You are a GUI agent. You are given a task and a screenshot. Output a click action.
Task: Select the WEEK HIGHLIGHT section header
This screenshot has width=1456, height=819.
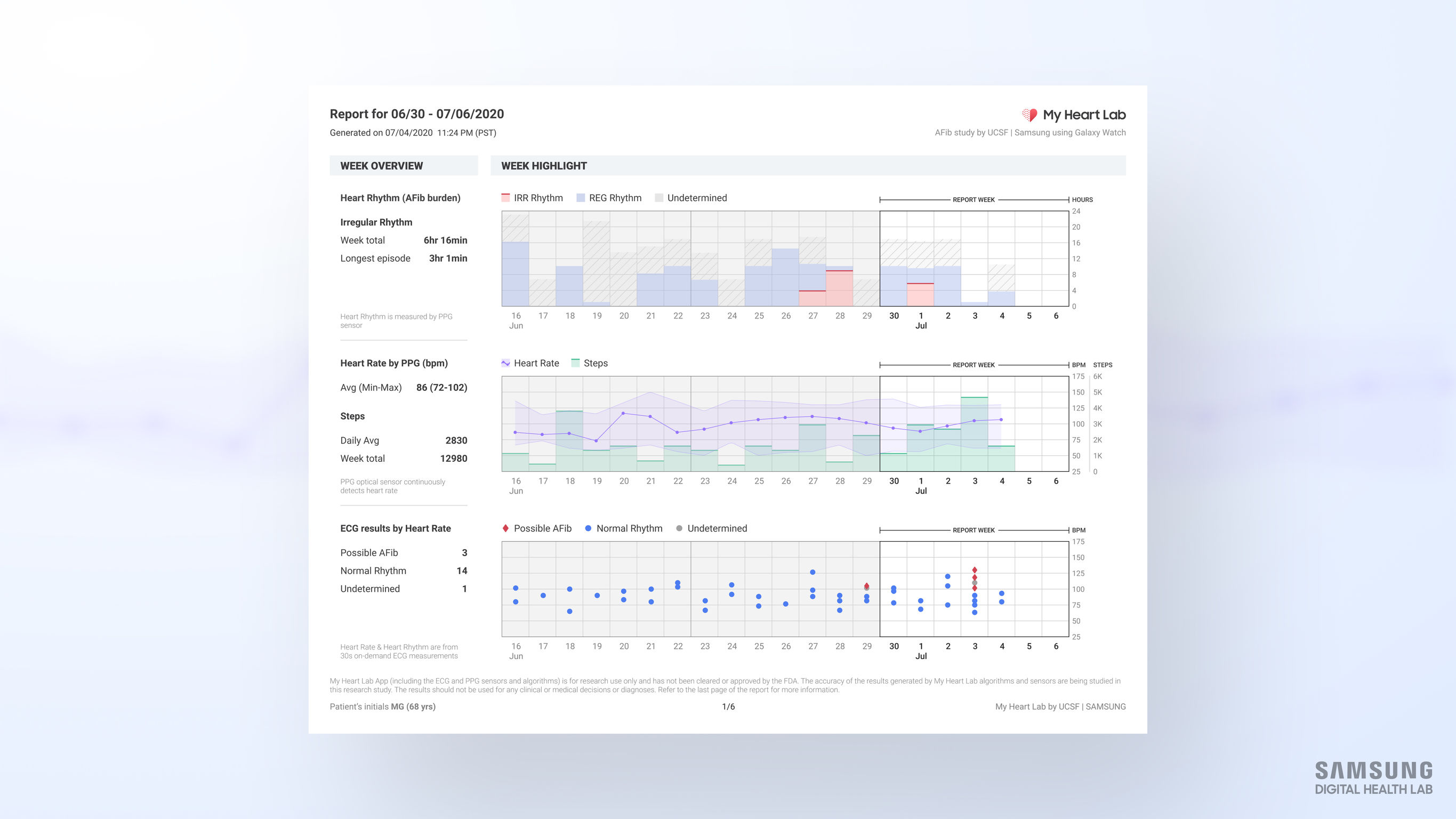click(x=808, y=166)
